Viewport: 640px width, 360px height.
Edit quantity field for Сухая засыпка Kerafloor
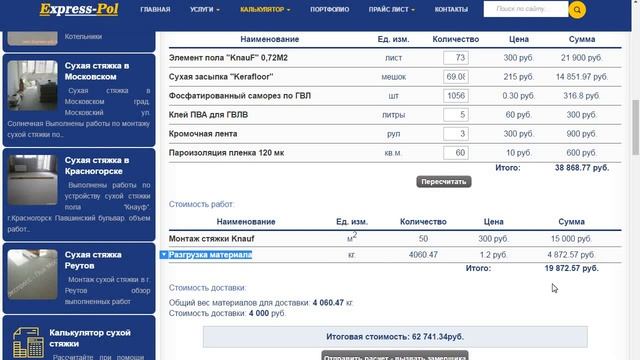[456, 77]
